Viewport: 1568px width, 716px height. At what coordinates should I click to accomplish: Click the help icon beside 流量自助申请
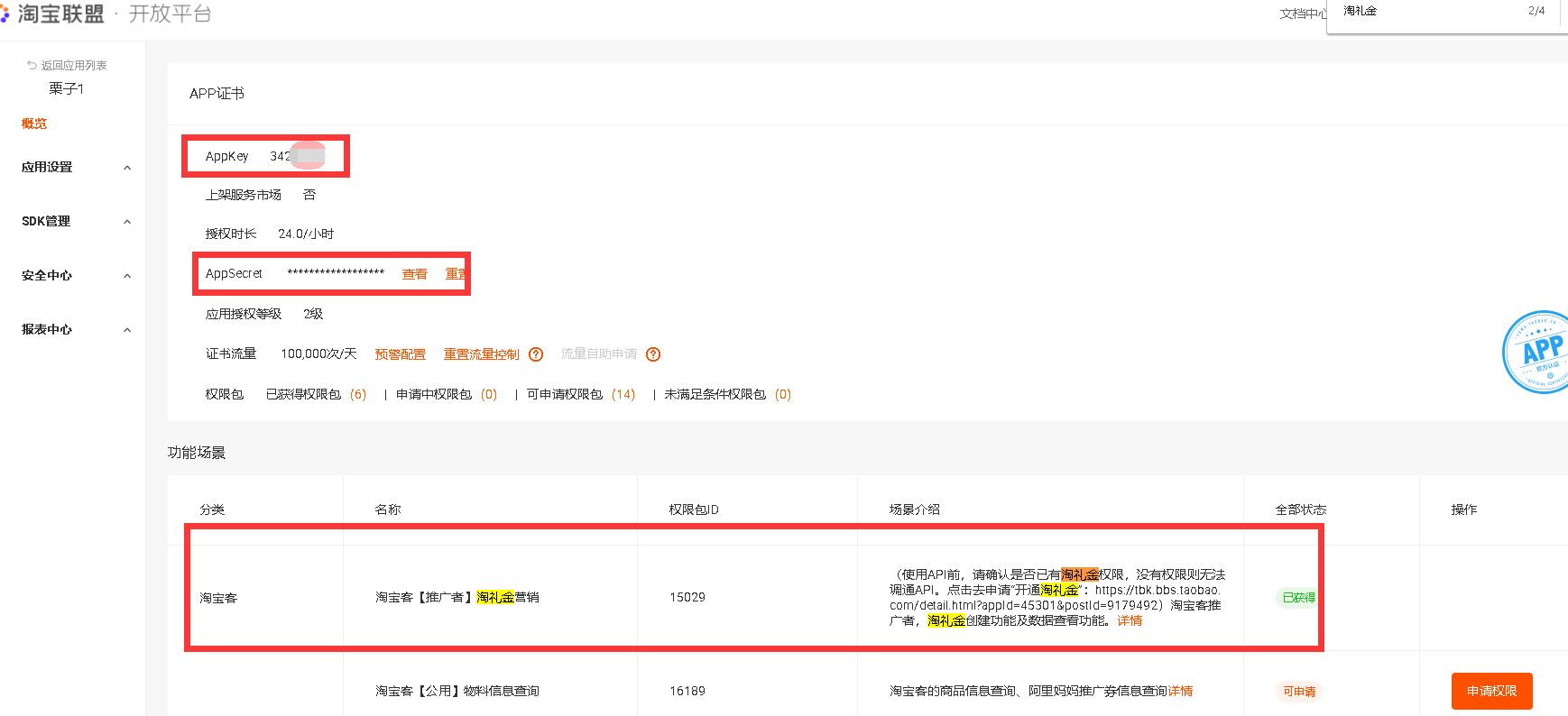(x=653, y=354)
